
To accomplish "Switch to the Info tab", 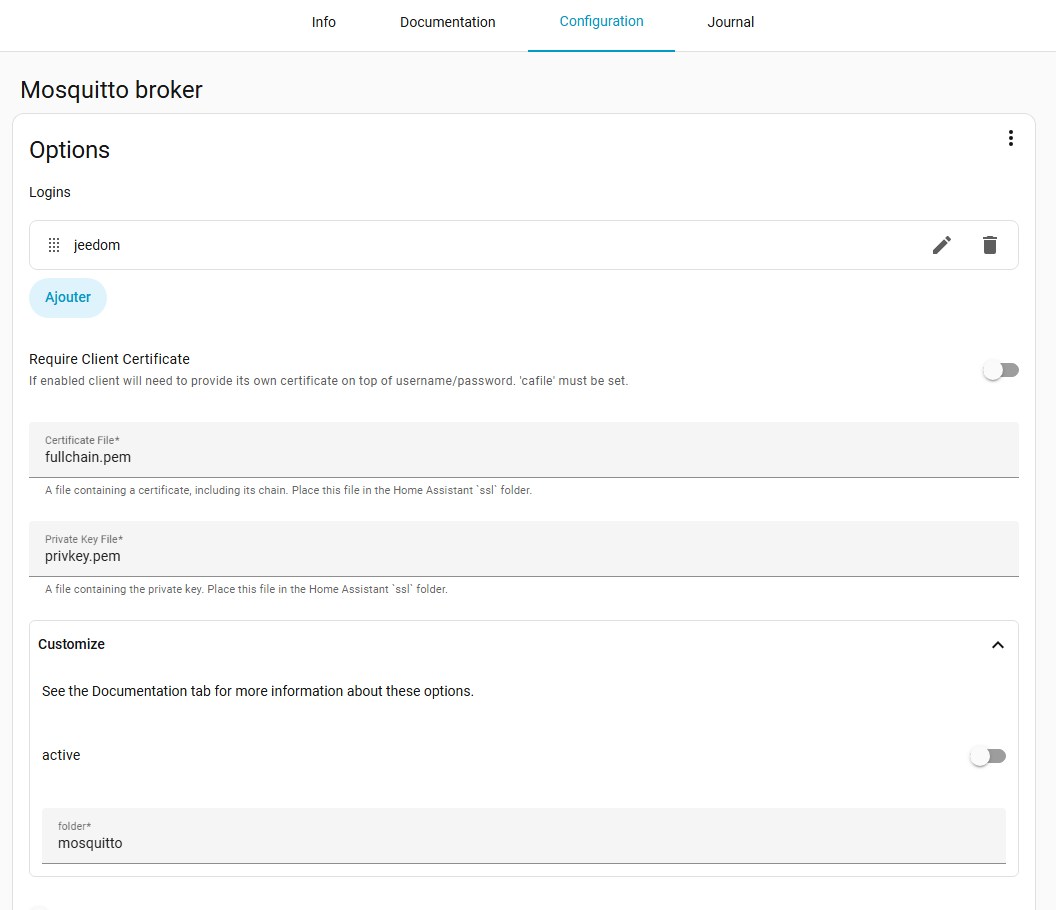I will point(324,22).
